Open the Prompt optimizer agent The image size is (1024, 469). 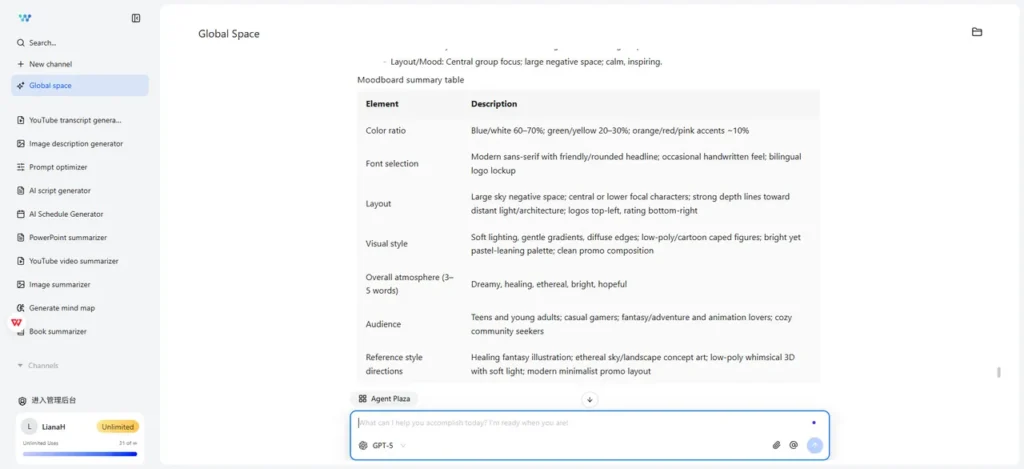click(x=58, y=167)
